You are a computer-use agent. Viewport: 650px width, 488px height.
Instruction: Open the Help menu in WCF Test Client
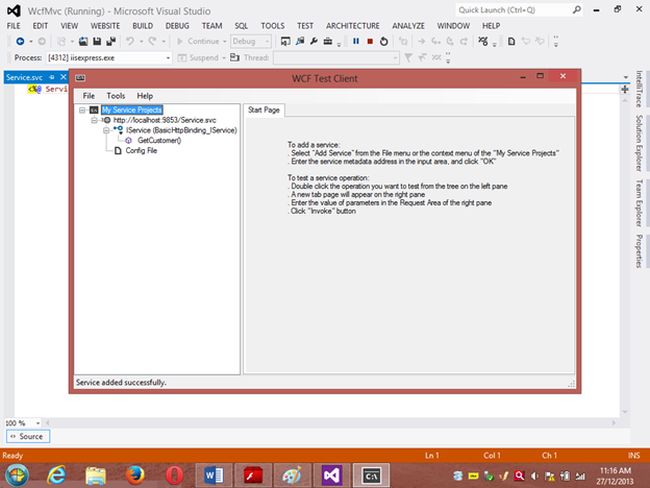tap(145, 96)
